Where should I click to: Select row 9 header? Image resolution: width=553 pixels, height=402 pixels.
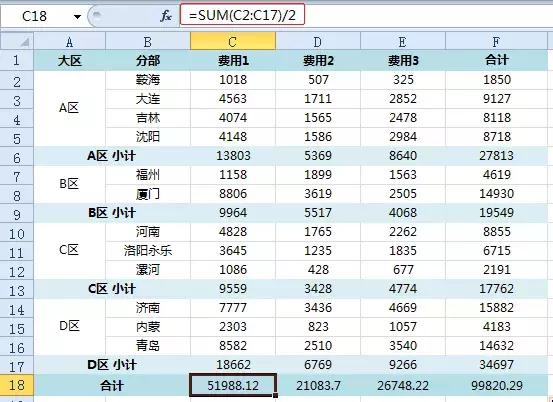click(x=17, y=213)
